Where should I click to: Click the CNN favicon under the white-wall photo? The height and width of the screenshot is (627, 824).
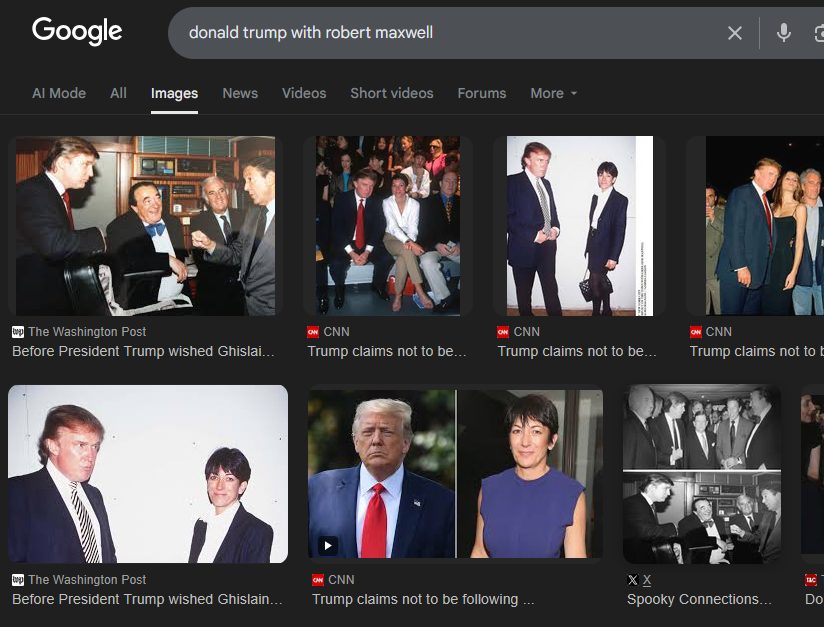pyautogui.click(x=503, y=332)
